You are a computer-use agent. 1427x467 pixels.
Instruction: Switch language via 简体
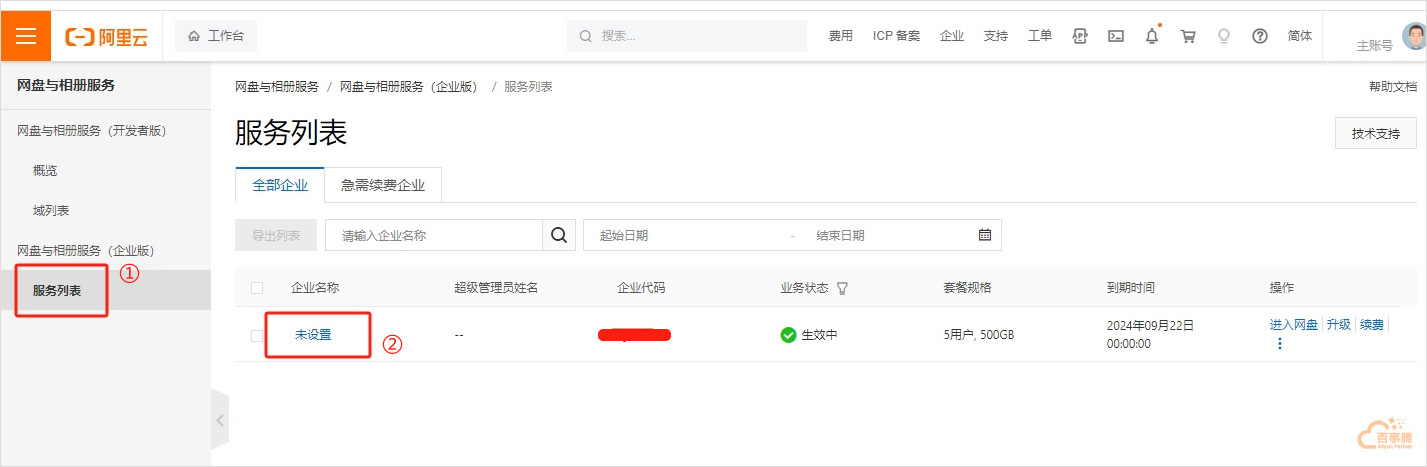(1300, 36)
